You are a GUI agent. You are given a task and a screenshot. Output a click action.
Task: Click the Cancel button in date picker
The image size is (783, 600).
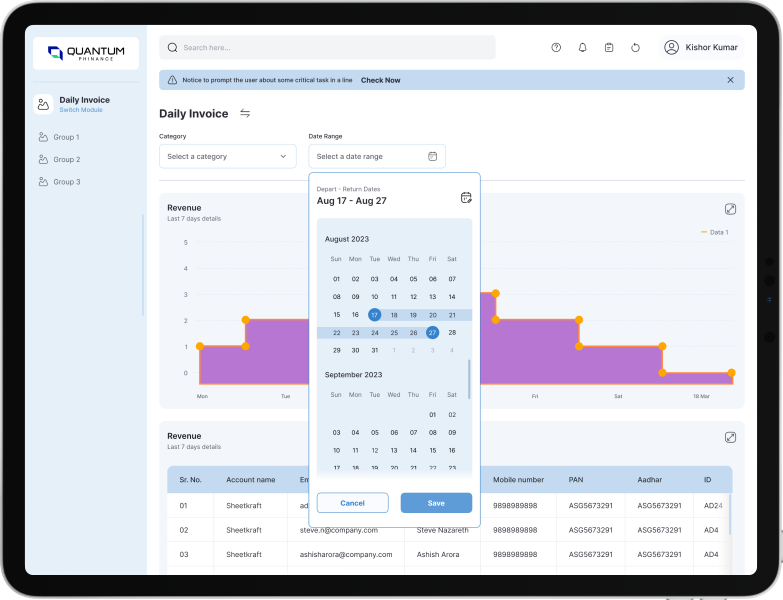pos(352,503)
